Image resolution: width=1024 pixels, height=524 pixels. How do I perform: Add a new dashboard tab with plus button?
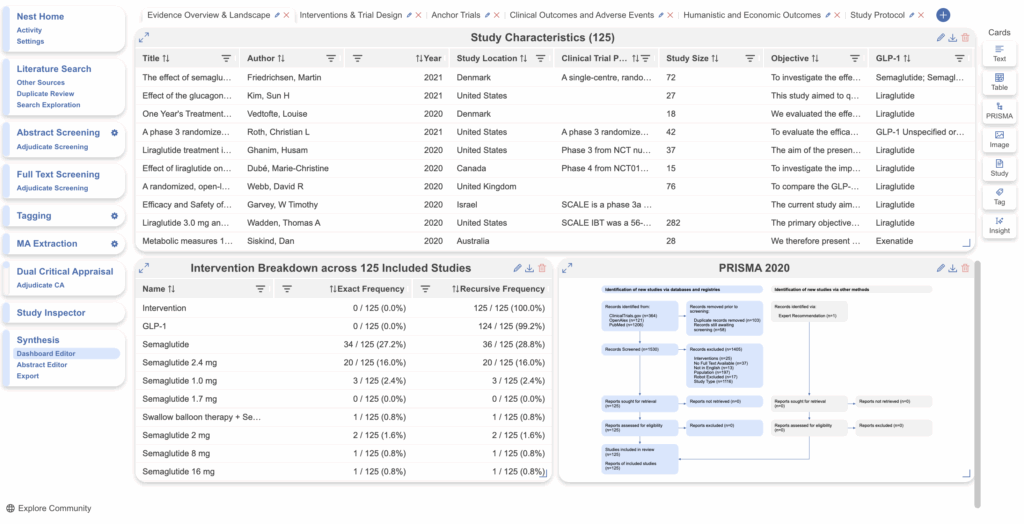point(943,15)
